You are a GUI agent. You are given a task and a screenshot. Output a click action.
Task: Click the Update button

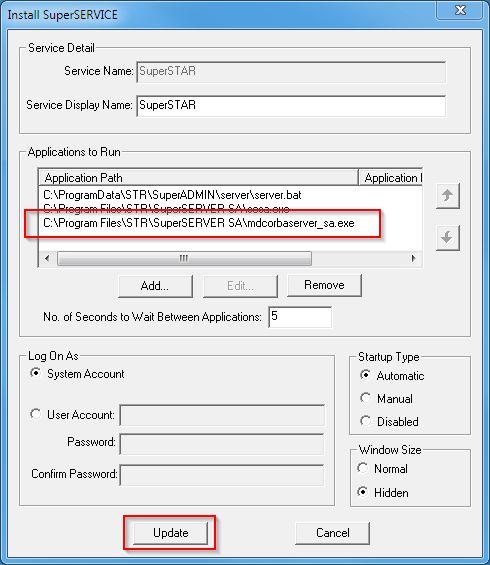[171, 533]
